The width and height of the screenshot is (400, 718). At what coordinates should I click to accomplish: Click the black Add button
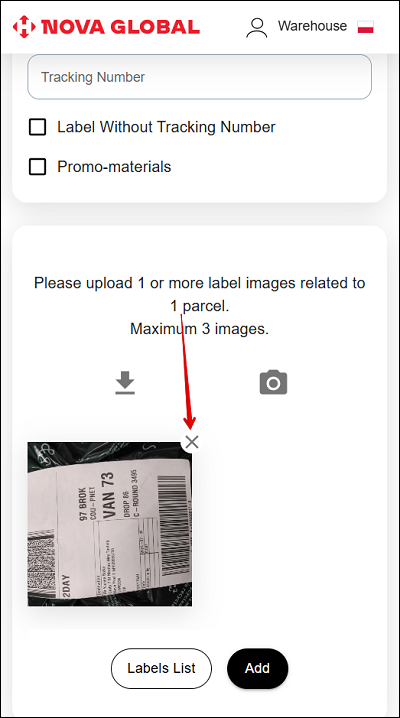[x=258, y=669]
